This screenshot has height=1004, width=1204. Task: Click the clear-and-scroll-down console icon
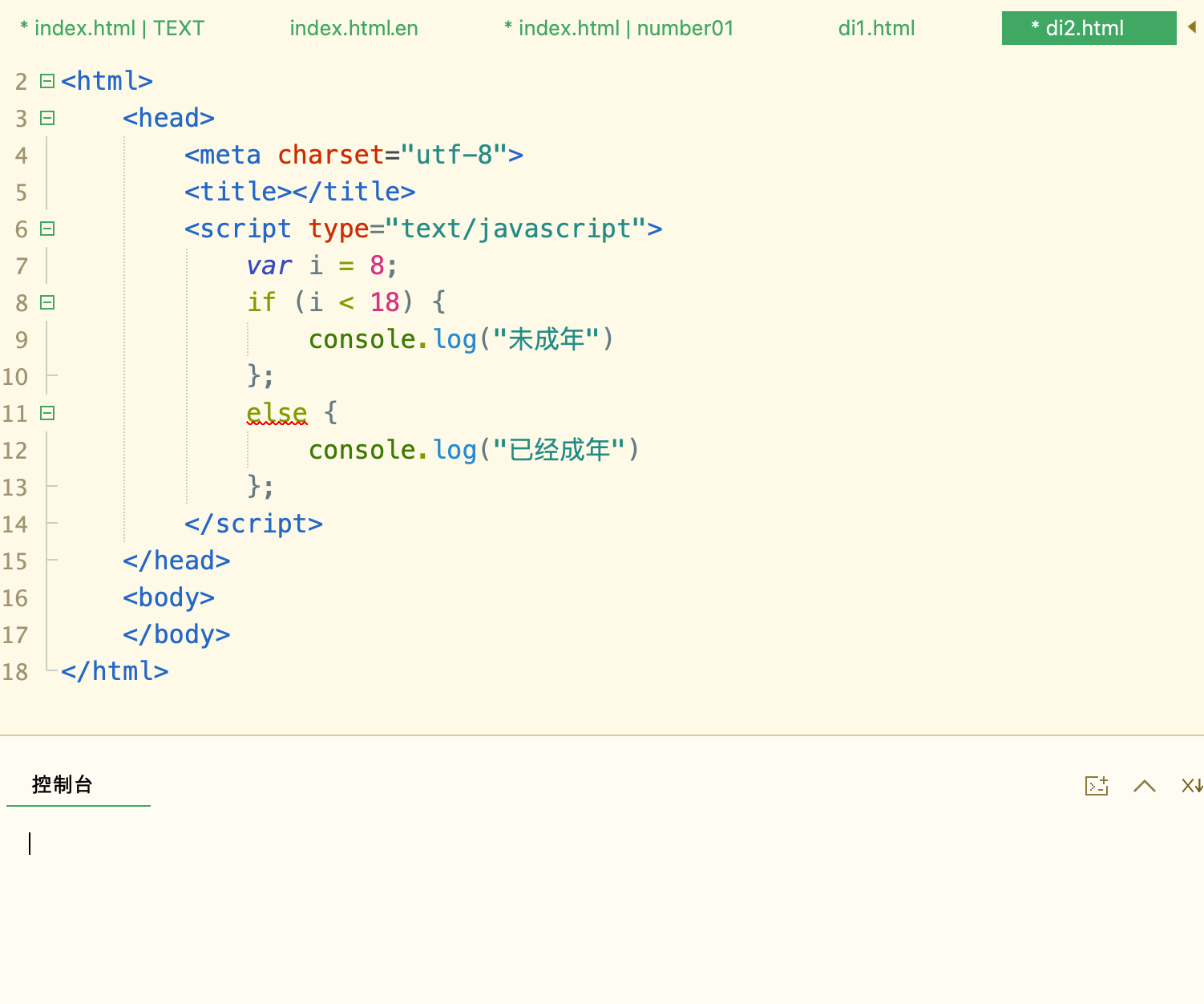[1191, 786]
